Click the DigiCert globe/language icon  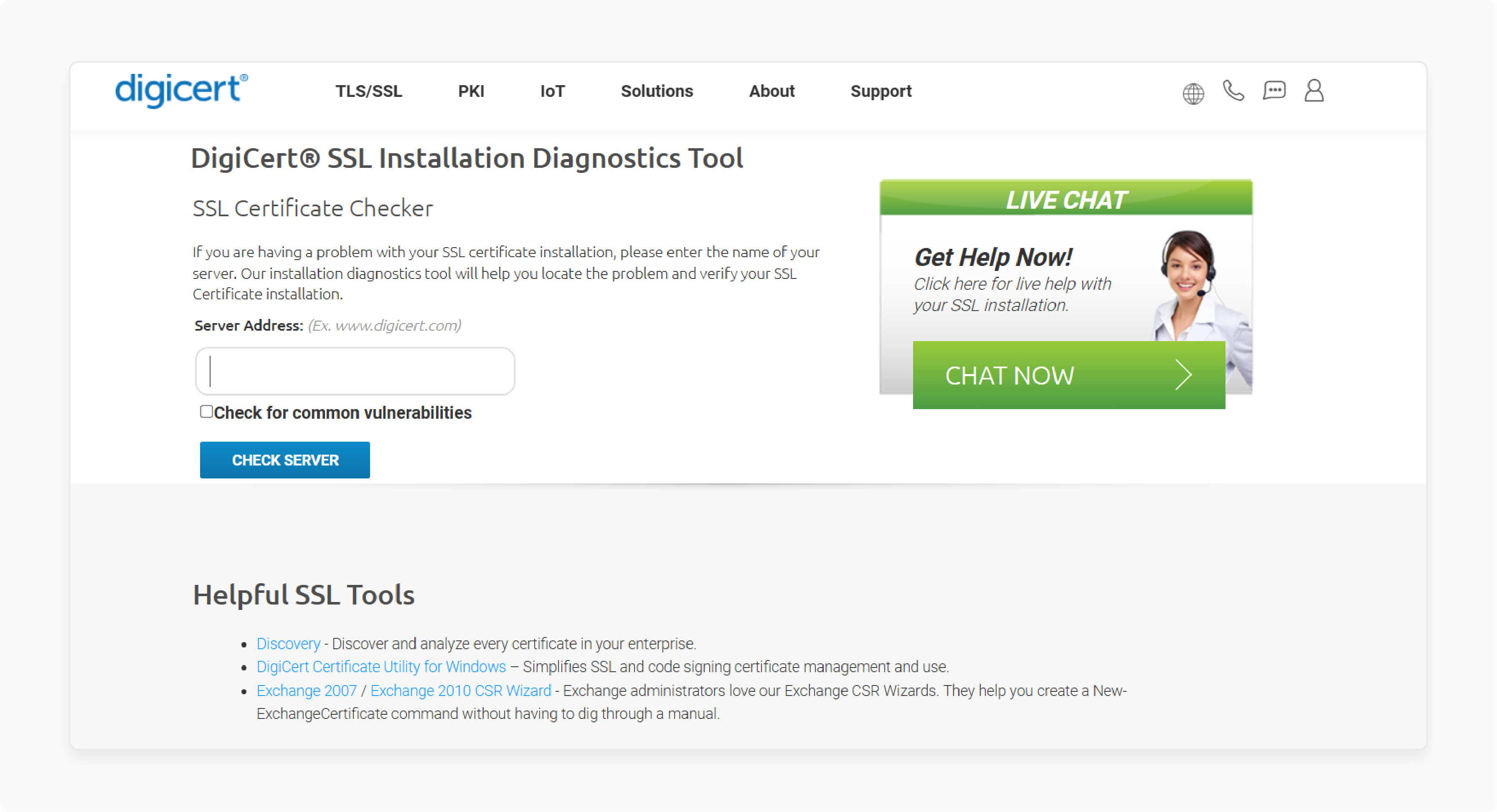point(1193,91)
